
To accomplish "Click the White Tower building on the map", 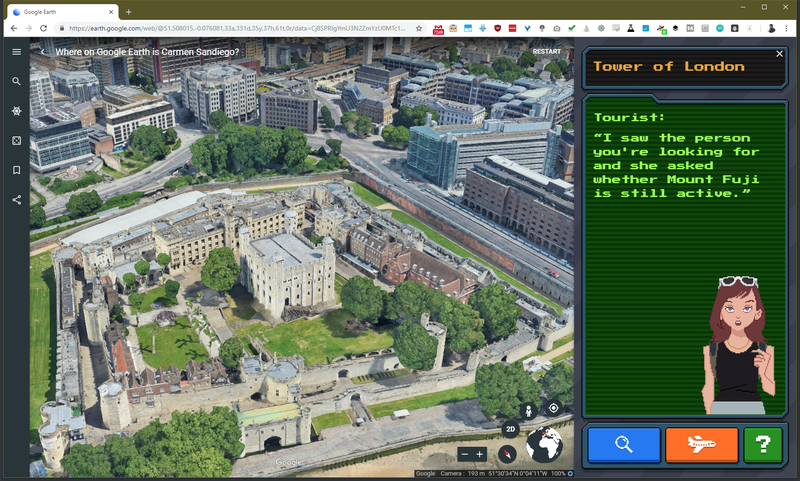I will tap(287, 270).
